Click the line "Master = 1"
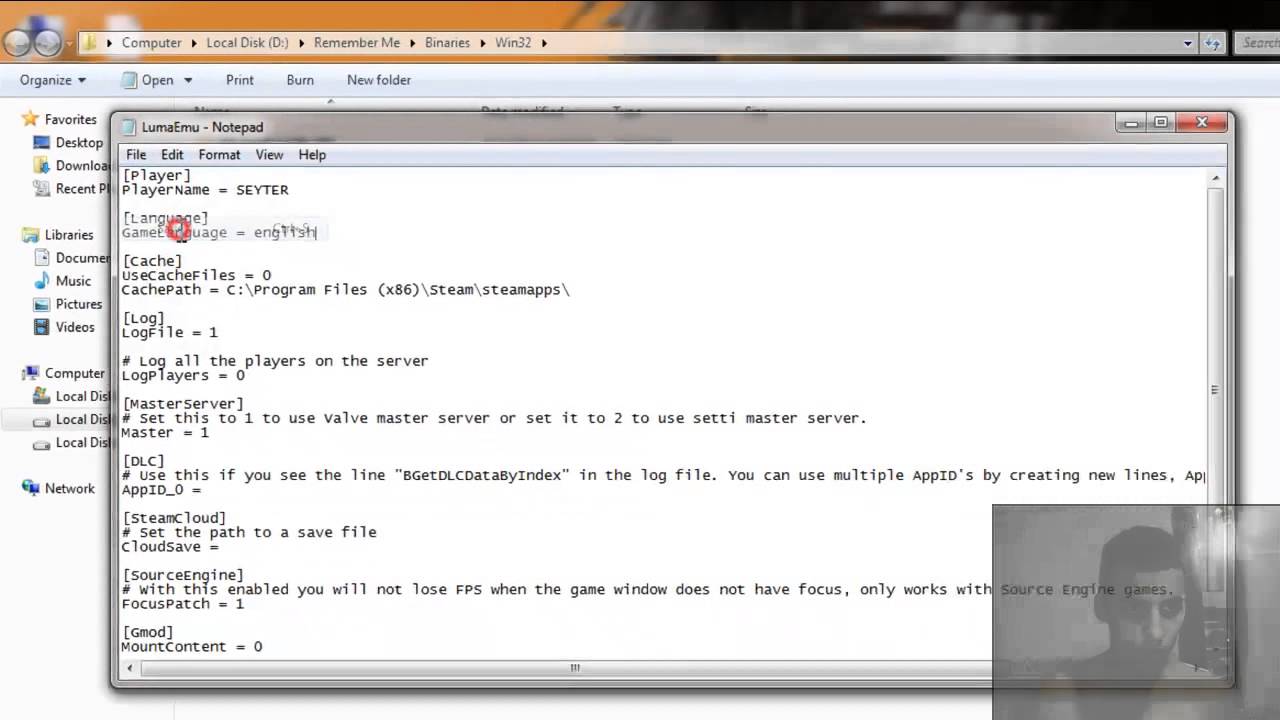The image size is (1280, 720). pos(165,433)
